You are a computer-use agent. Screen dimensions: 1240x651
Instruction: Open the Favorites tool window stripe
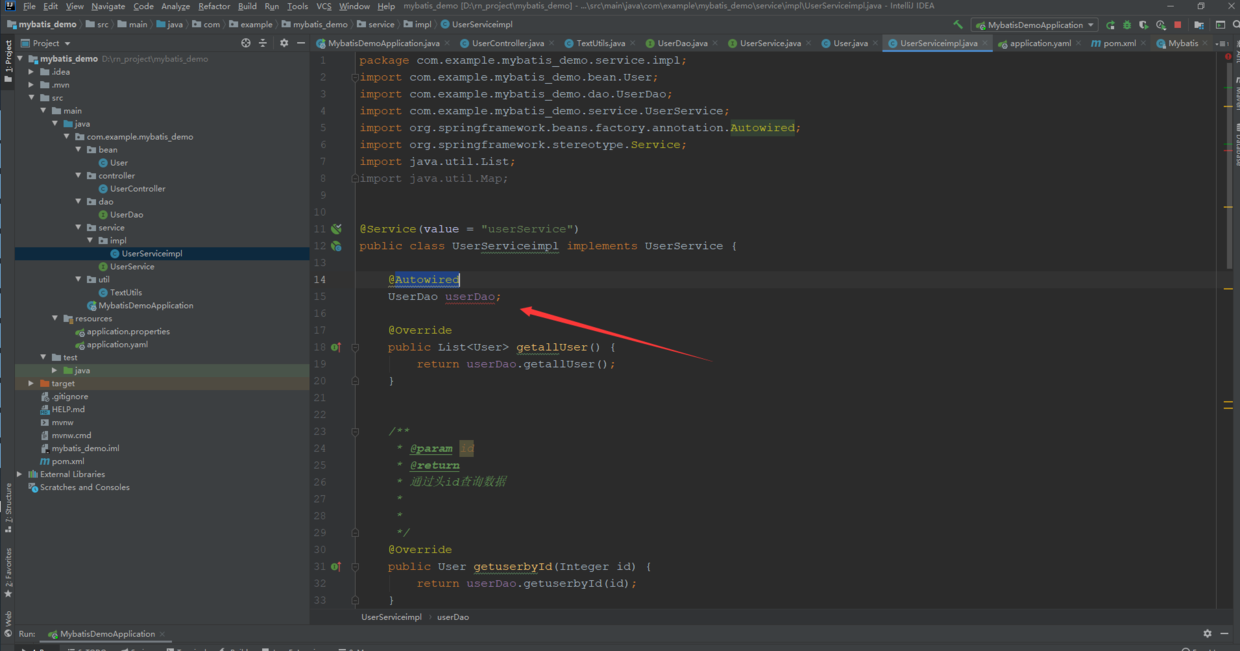click(x=8, y=572)
